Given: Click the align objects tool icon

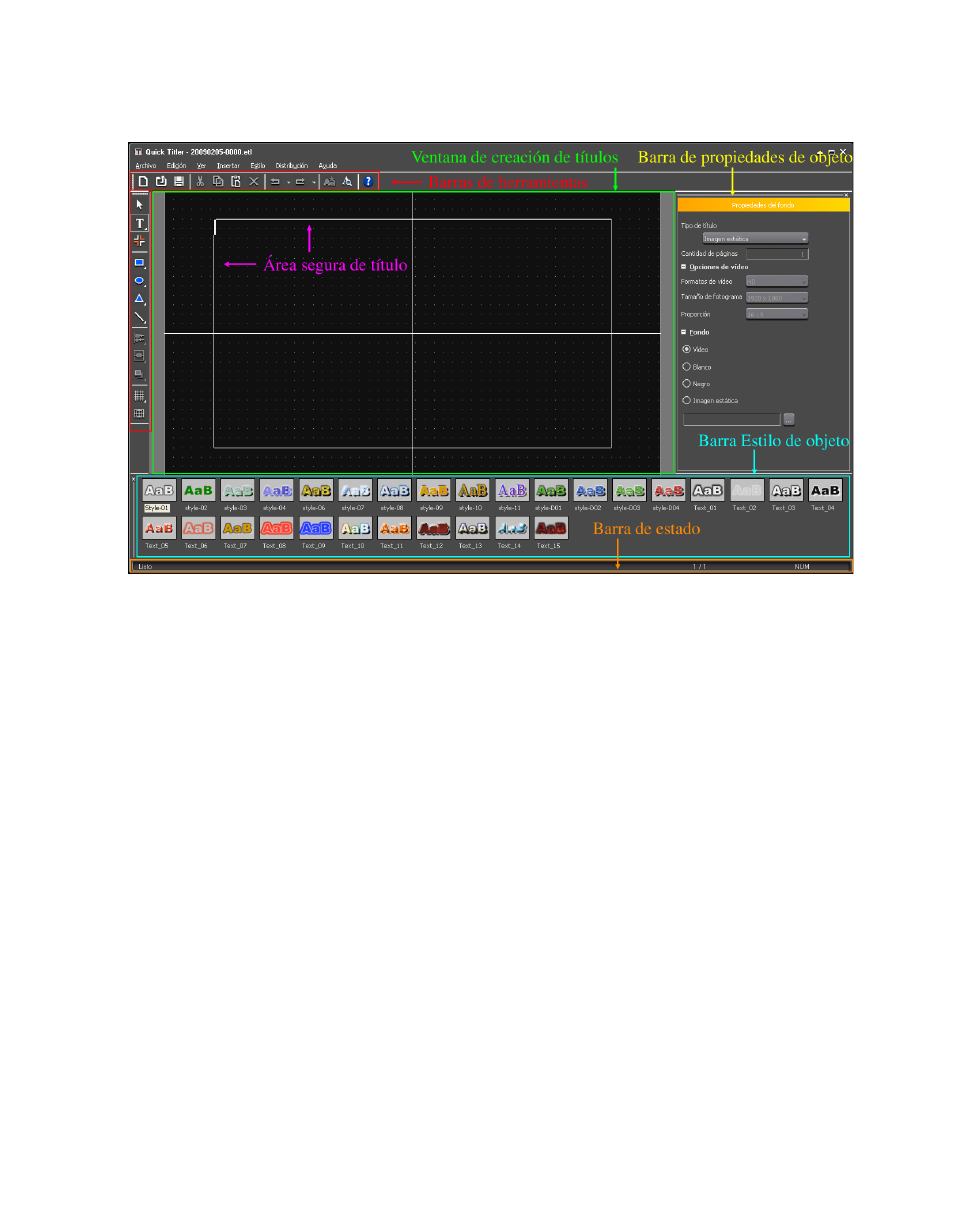Looking at the screenshot, I should click(x=140, y=339).
